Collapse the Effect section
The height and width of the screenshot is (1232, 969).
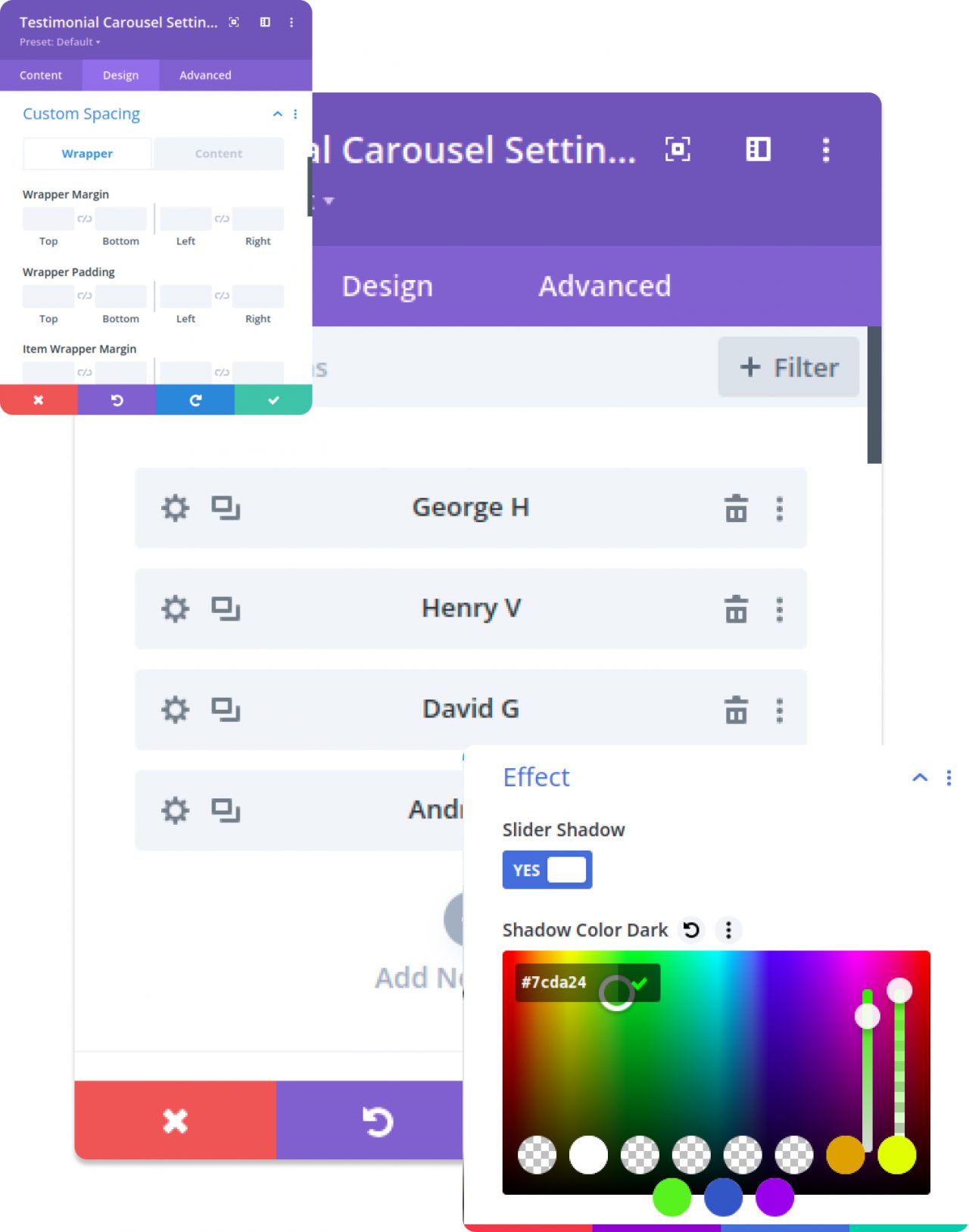point(919,777)
